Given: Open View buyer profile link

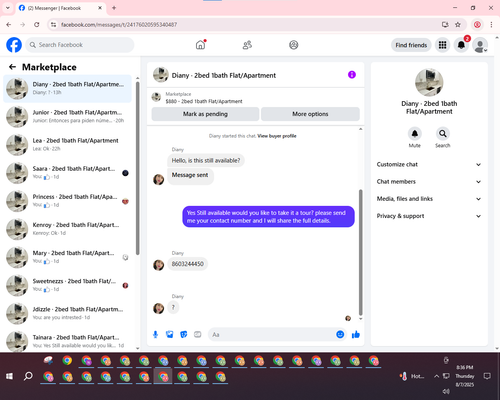Looking at the screenshot, I should (277, 136).
